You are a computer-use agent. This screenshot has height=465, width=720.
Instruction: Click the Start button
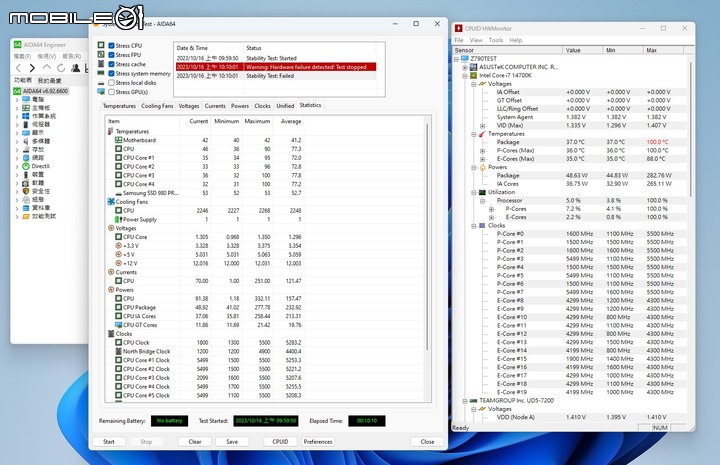(109, 442)
